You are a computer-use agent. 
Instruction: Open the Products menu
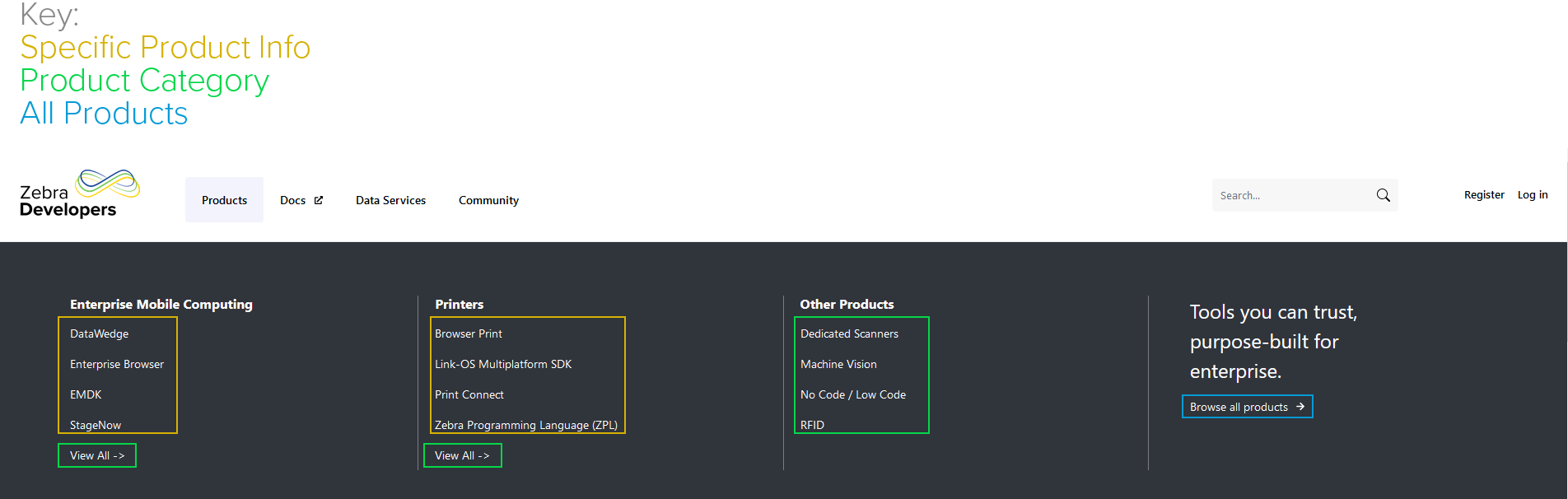tap(224, 200)
